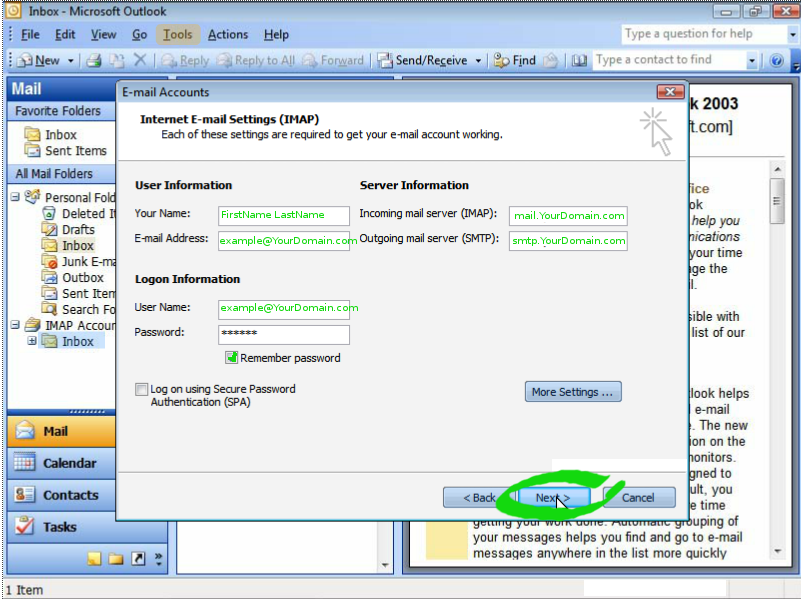Click the Send/Receive toolbar button
This screenshot has height=599, width=801.
point(423,60)
